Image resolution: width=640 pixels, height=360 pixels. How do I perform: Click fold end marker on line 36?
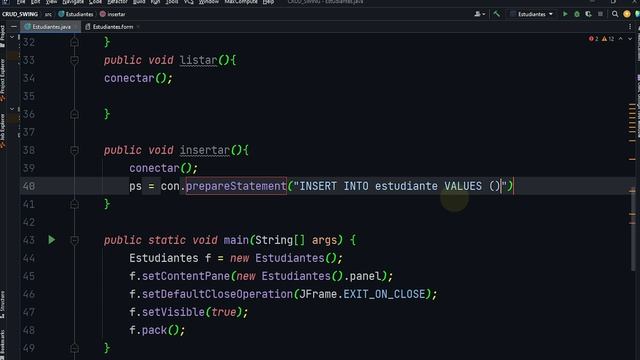[x=74, y=114]
